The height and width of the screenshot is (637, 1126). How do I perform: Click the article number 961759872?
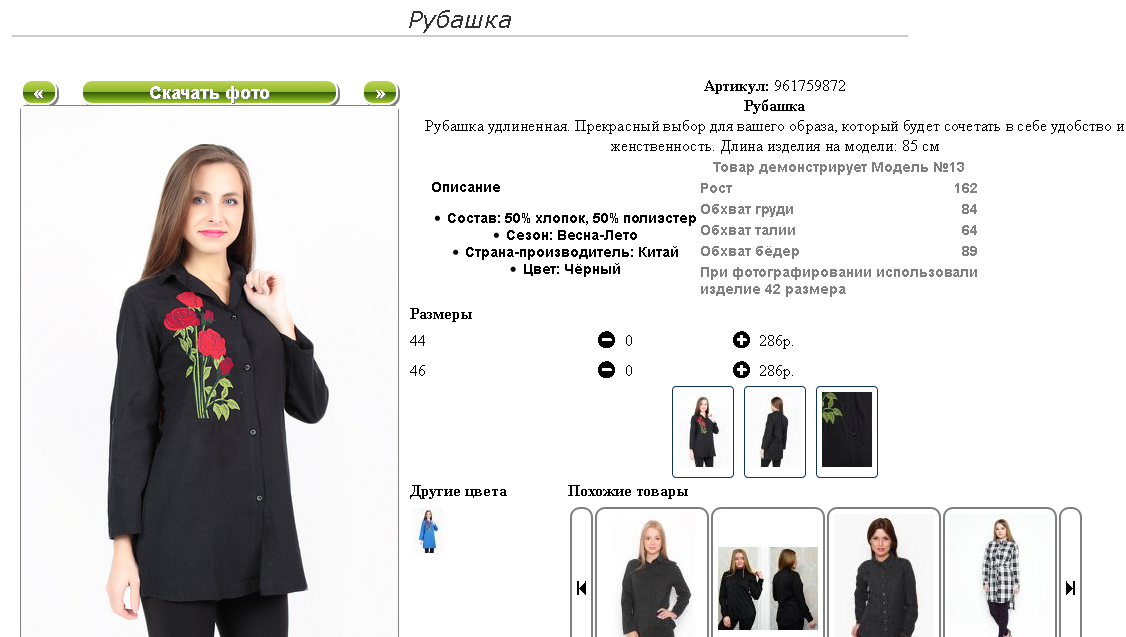810,86
